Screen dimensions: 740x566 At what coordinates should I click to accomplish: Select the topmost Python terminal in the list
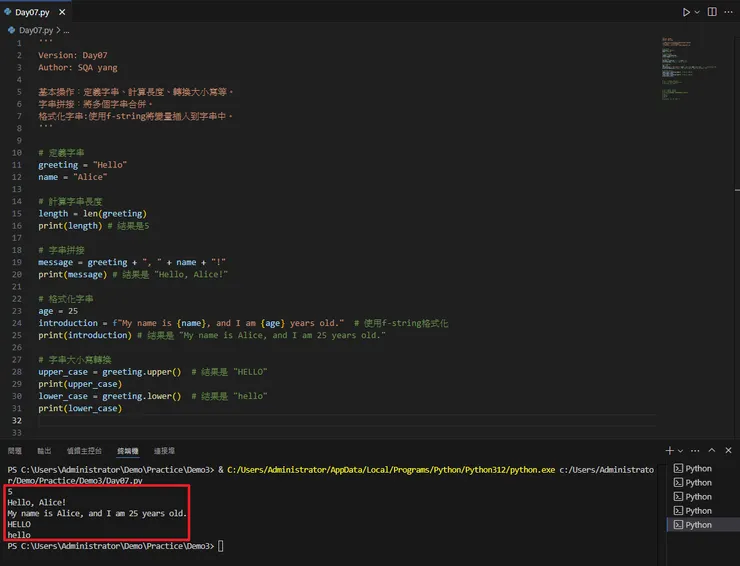click(703, 468)
